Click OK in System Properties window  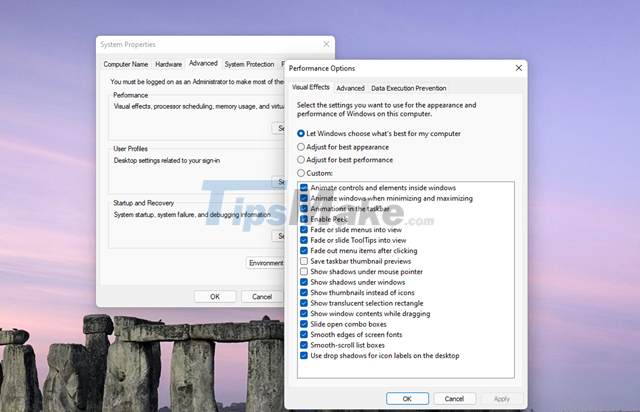coord(215,296)
